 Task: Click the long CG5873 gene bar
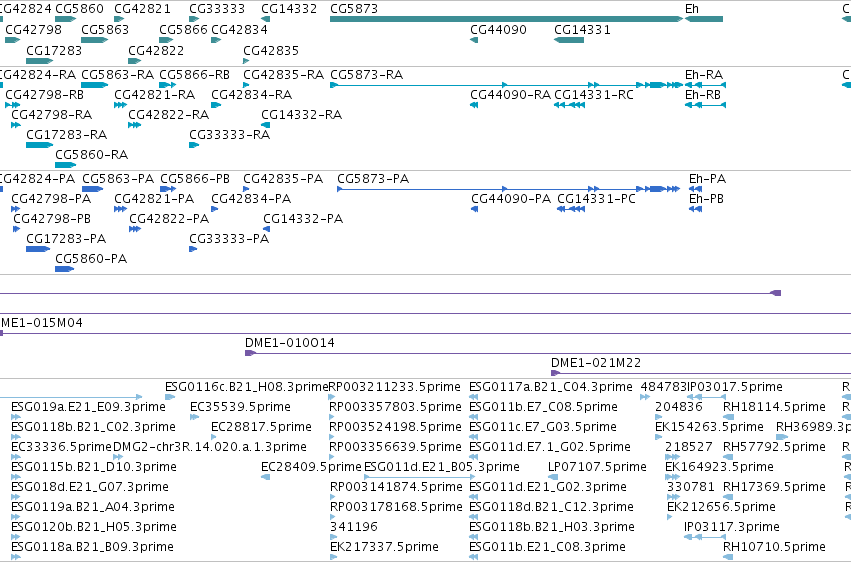506,19
